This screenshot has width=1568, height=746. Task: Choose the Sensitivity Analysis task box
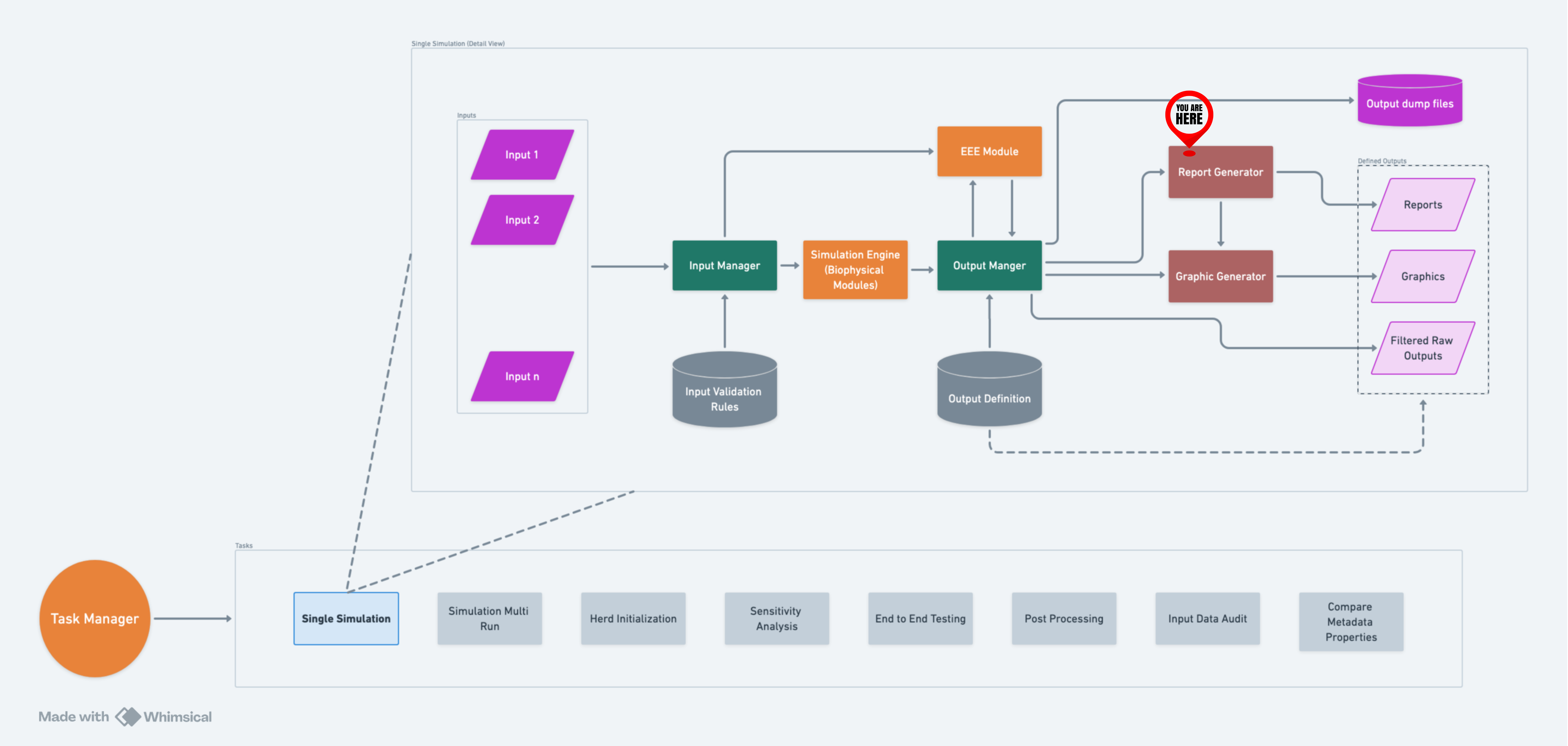(777, 618)
